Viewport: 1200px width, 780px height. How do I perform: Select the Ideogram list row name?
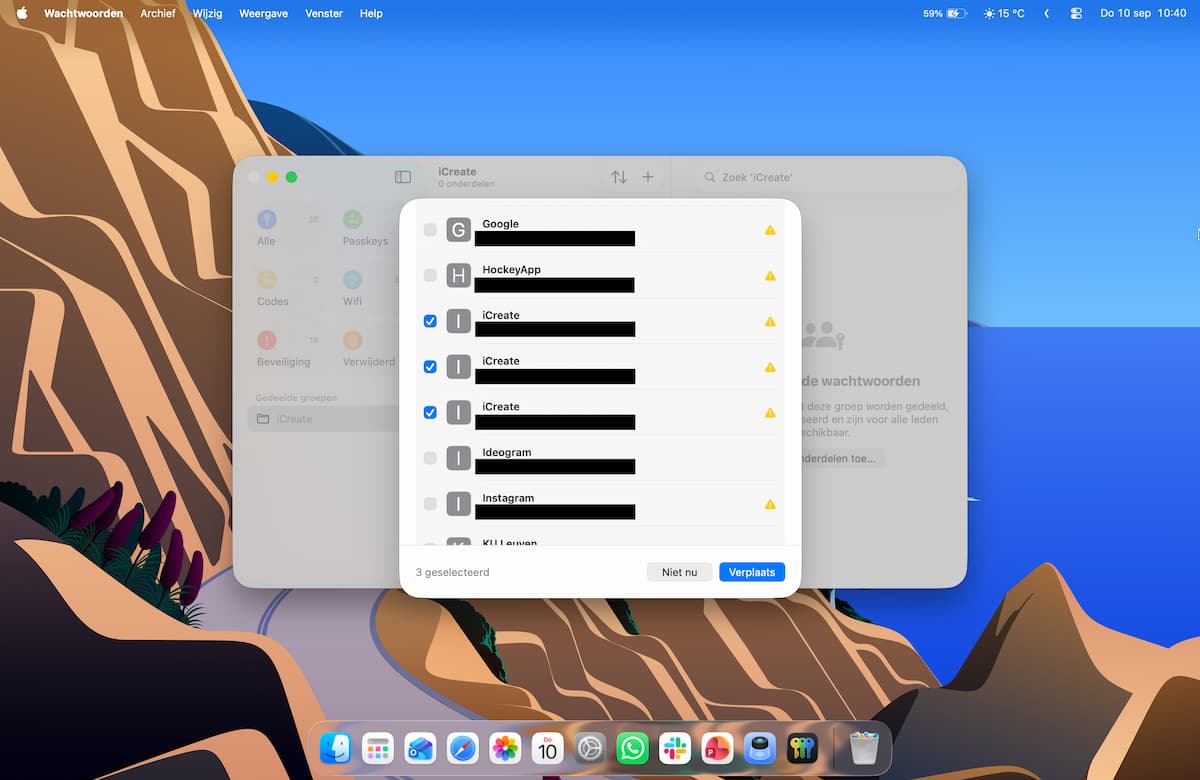507,452
